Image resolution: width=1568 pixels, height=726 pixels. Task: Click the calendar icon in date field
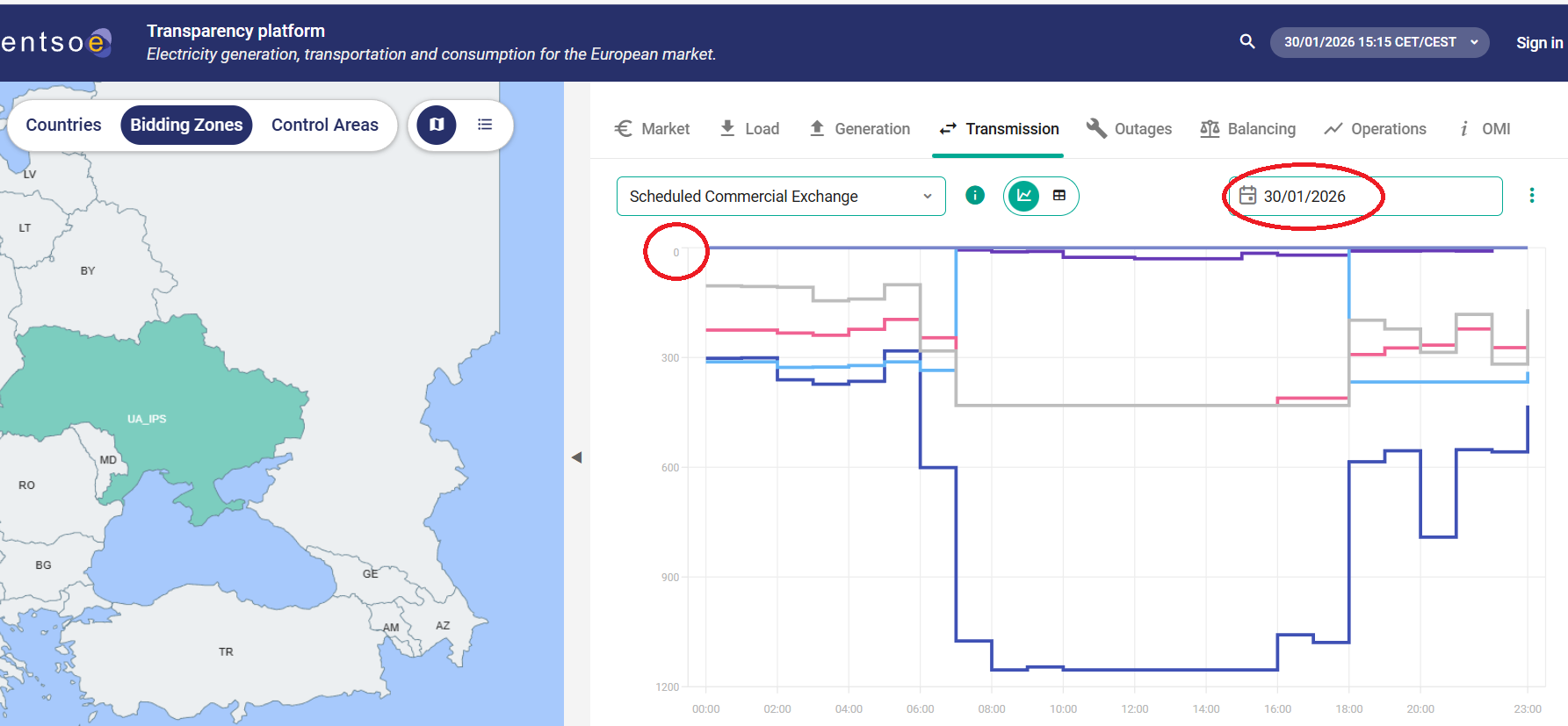click(x=1247, y=196)
